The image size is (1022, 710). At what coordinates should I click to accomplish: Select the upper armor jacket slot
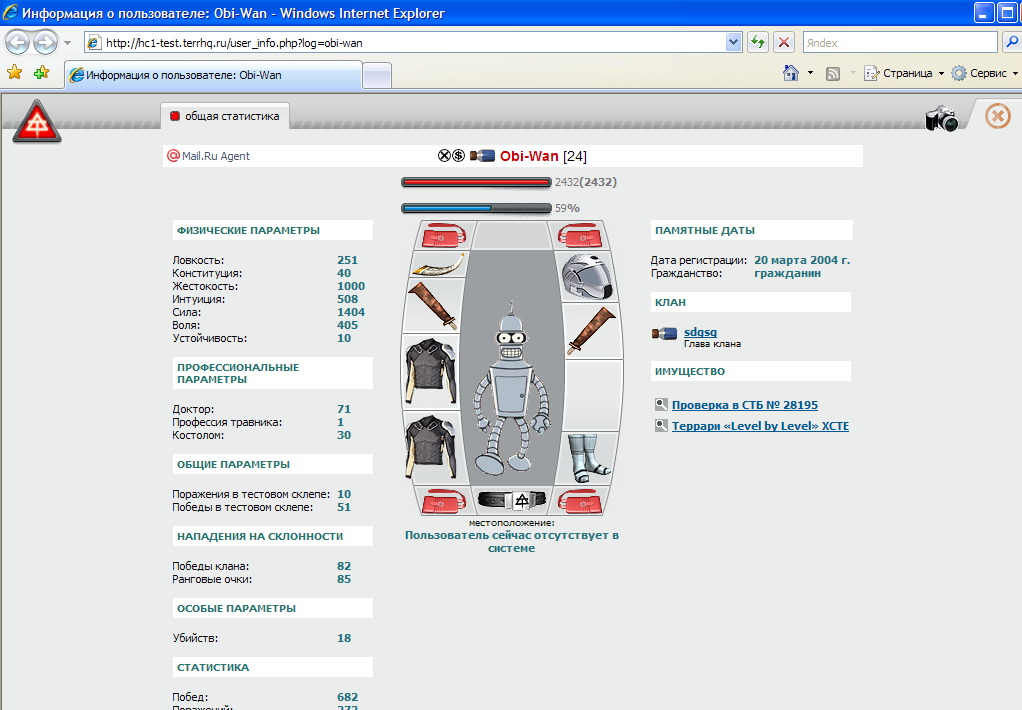[x=431, y=372]
